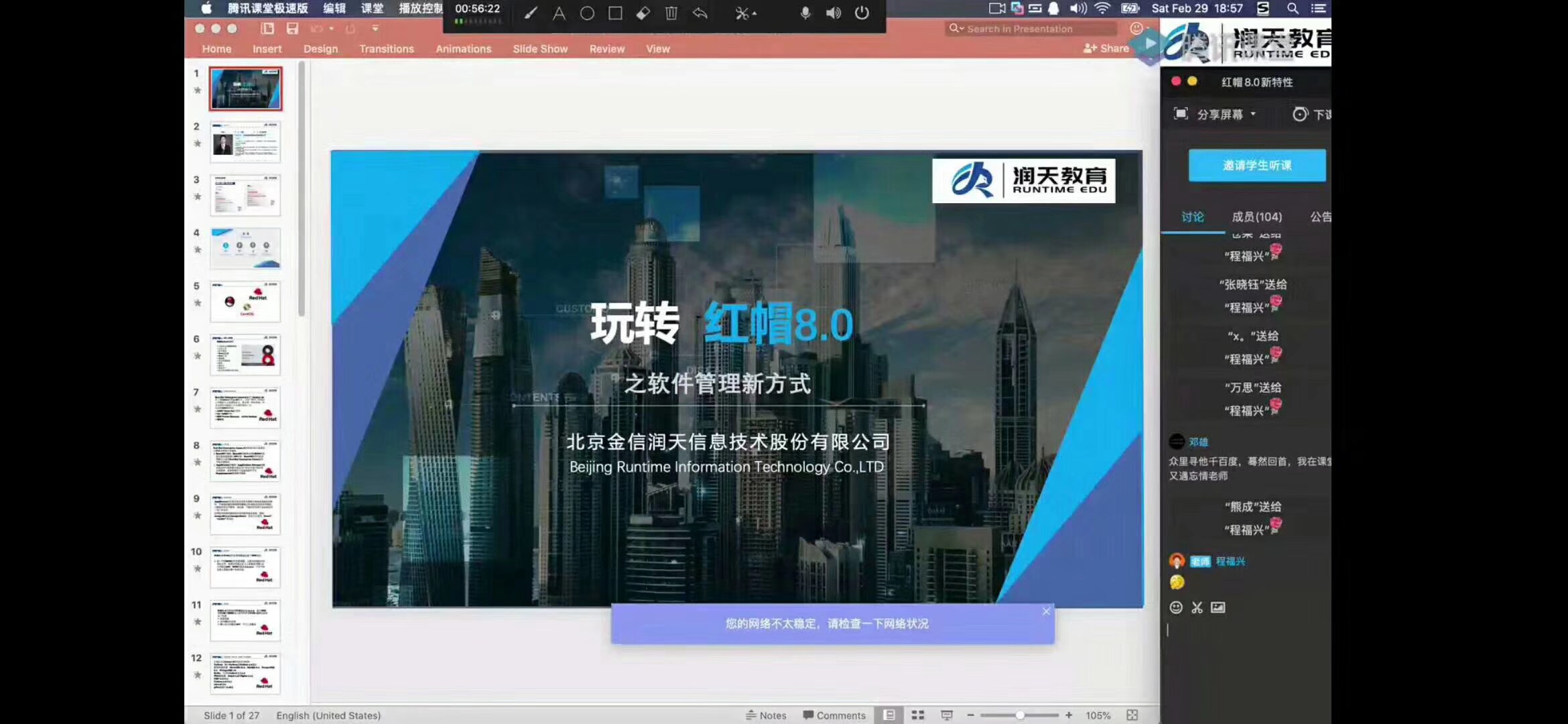
Task: Pick the eraser tool
Action: 643,13
